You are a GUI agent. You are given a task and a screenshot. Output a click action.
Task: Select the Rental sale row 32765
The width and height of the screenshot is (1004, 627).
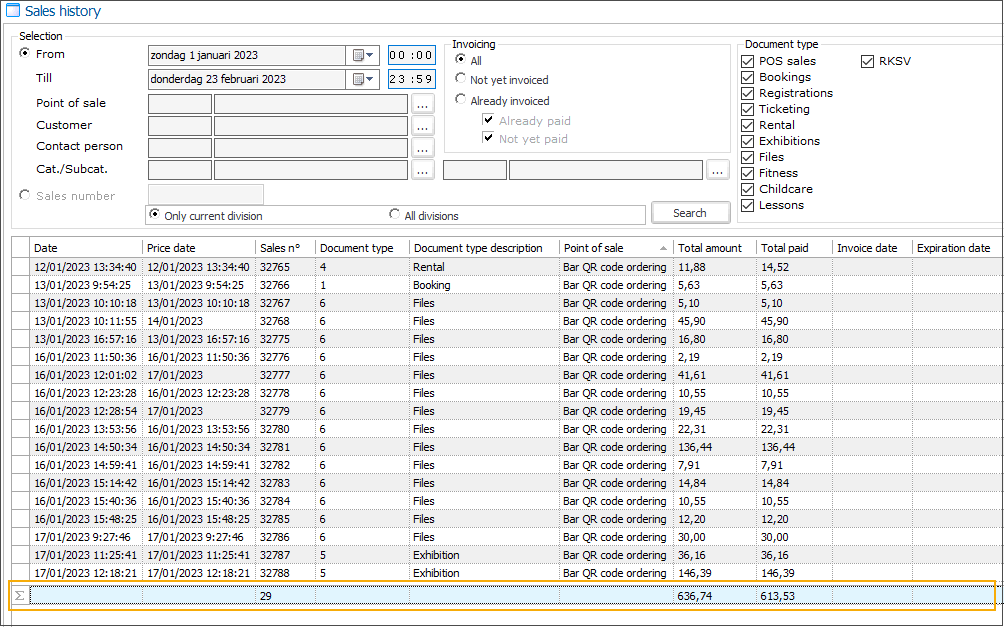point(300,267)
